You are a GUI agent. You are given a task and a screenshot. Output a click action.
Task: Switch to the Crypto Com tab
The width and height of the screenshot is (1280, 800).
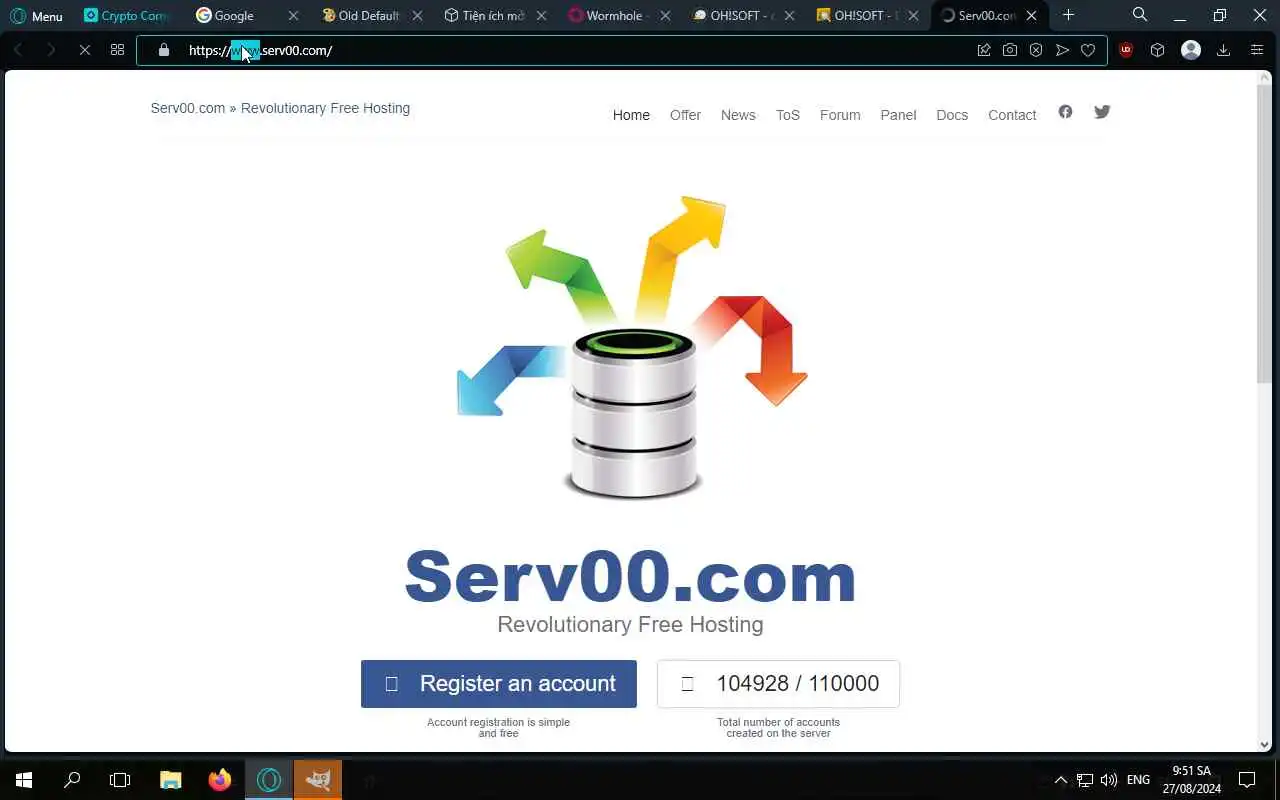(126, 16)
